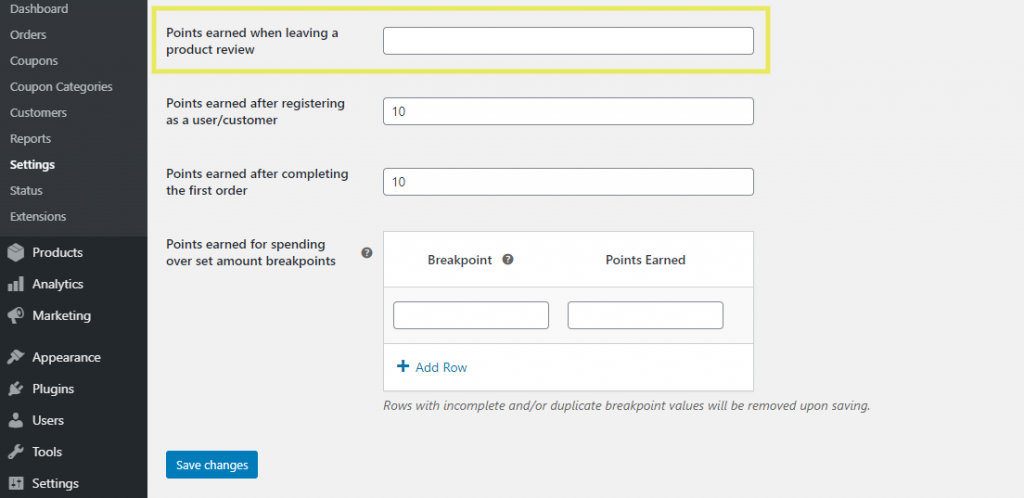Screen dimensions: 1024x498
Task: Click the Appearance paintbrush icon
Action: 16,358
